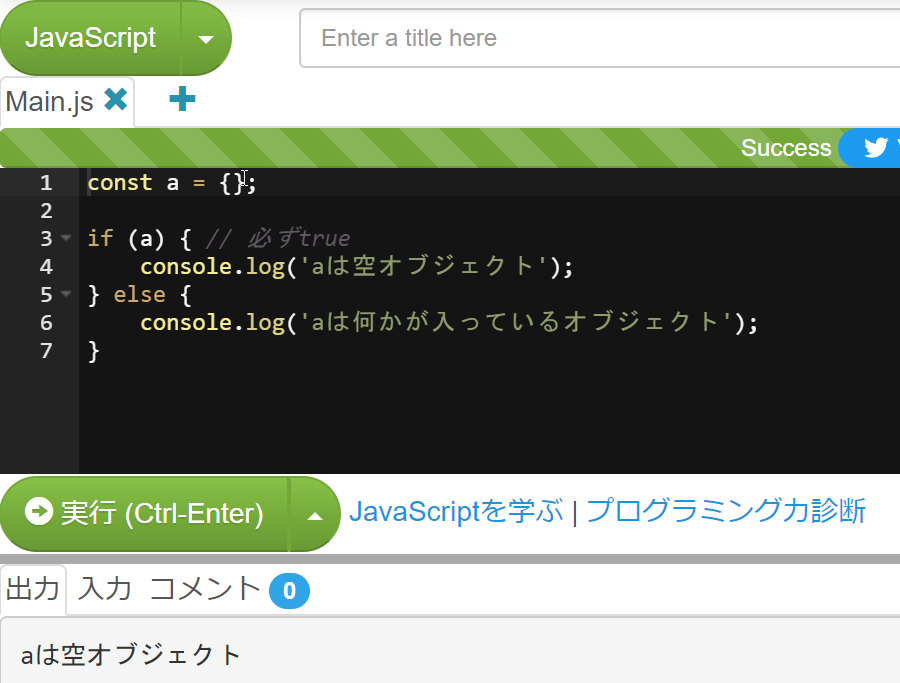Click the 'aは何かが入っているオブジェクト' string
The image size is (900, 683).
[516, 323]
